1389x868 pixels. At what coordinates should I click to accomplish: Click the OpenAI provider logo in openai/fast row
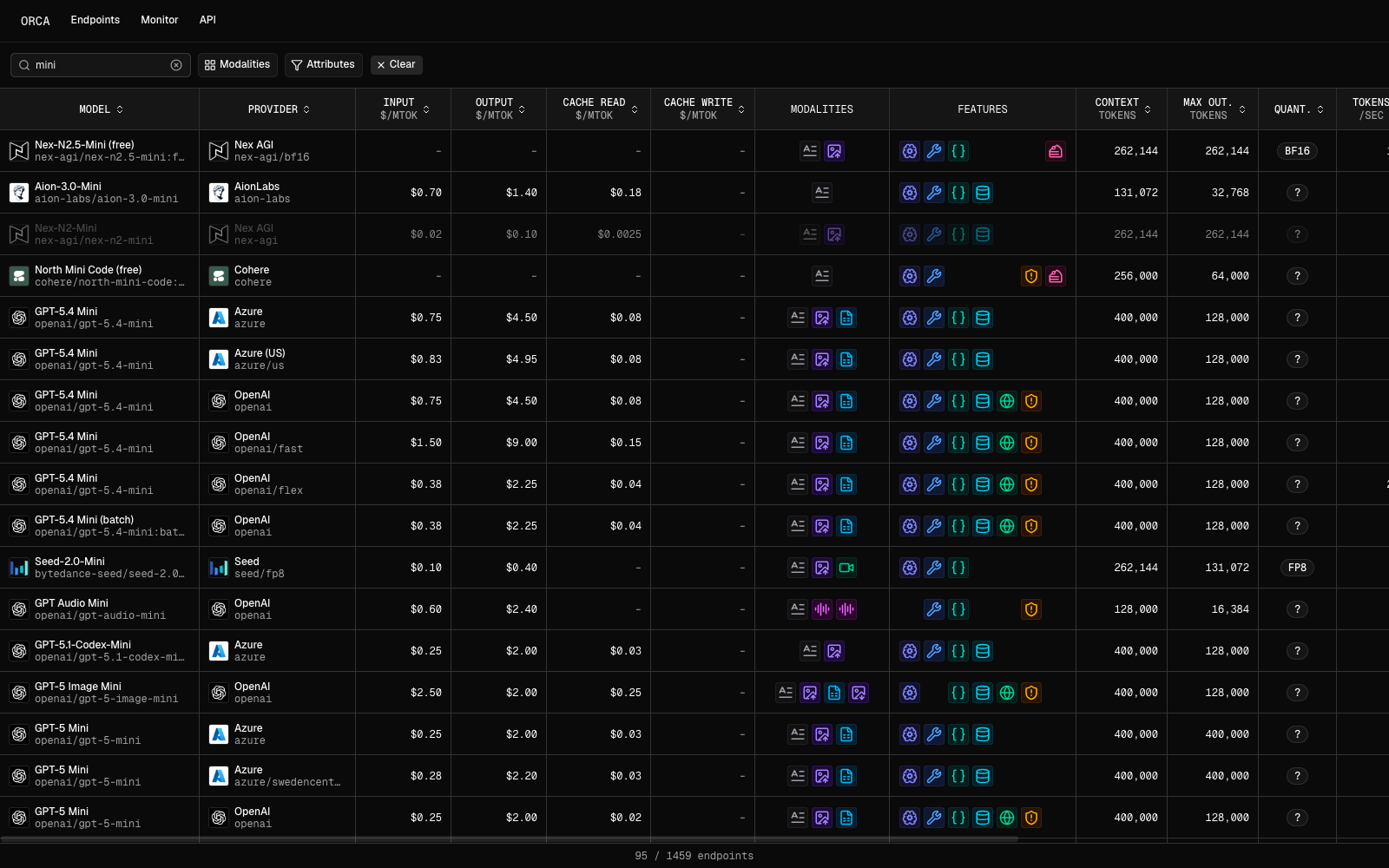(219, 443)
